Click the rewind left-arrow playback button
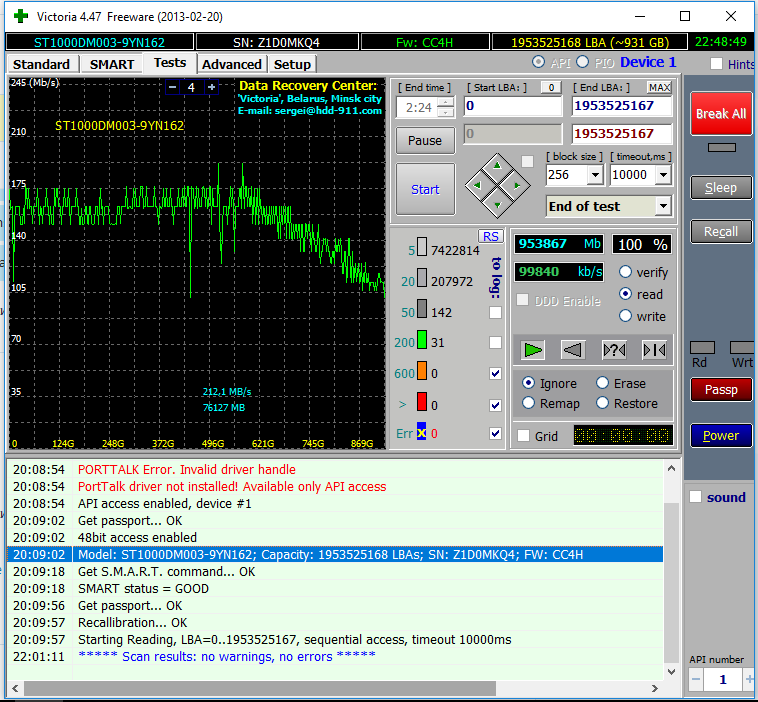 point(573,350)
